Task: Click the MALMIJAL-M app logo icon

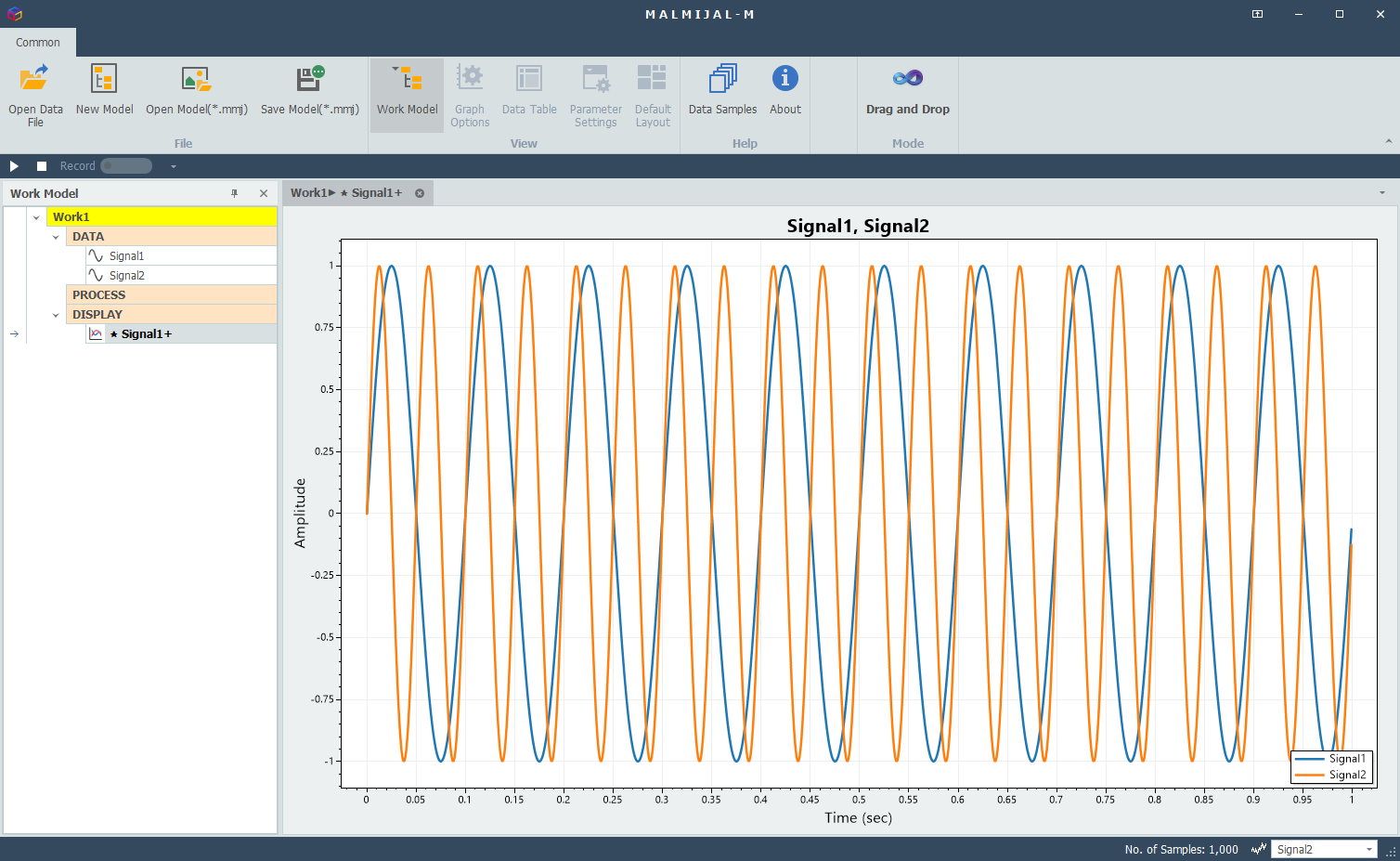Action: (14, 14)
